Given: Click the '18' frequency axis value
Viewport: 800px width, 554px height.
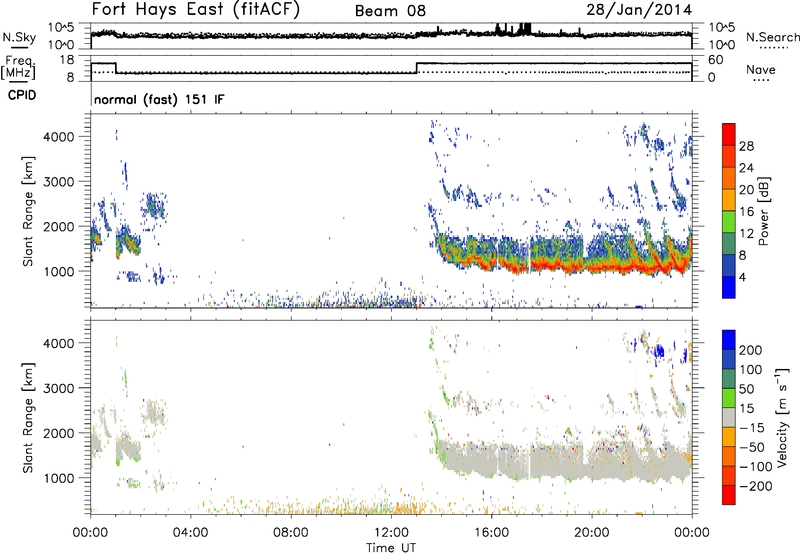Looking at the screenshot, I should point(67,60).
